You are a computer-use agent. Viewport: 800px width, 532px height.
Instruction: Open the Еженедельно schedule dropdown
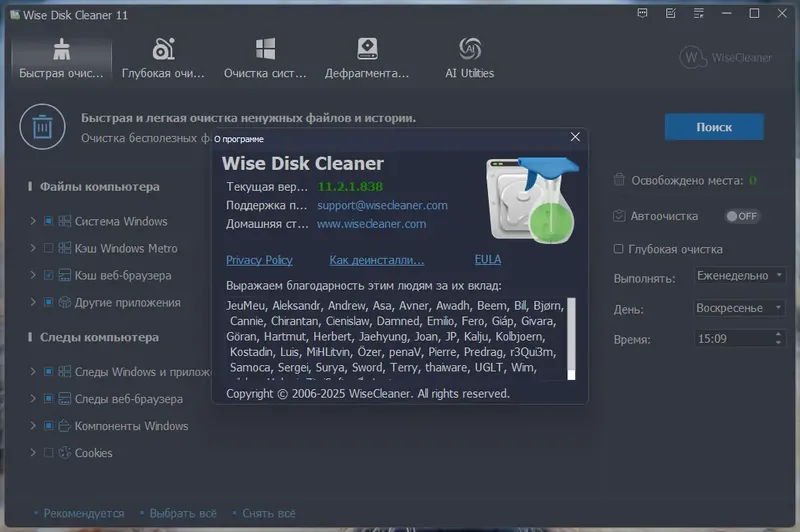coord(740,275)
